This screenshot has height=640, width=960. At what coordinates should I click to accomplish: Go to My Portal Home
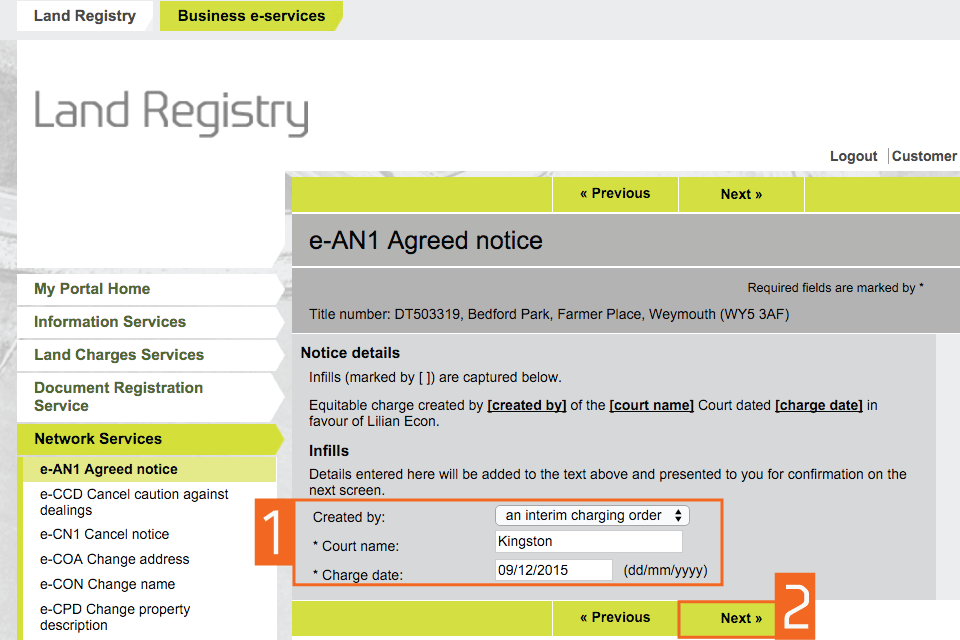click(92, 289)
